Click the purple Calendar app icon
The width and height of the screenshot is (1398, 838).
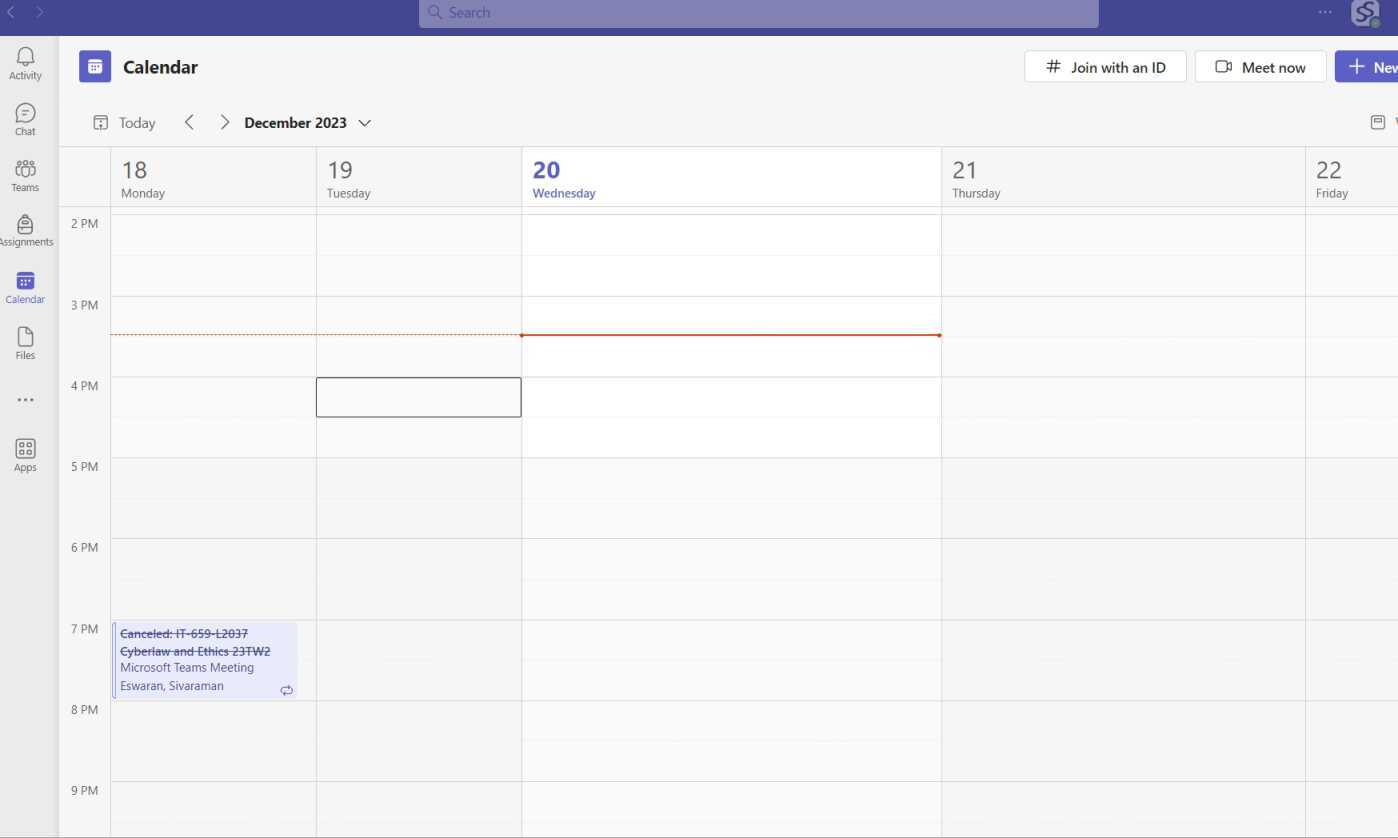tap(95, 67)
